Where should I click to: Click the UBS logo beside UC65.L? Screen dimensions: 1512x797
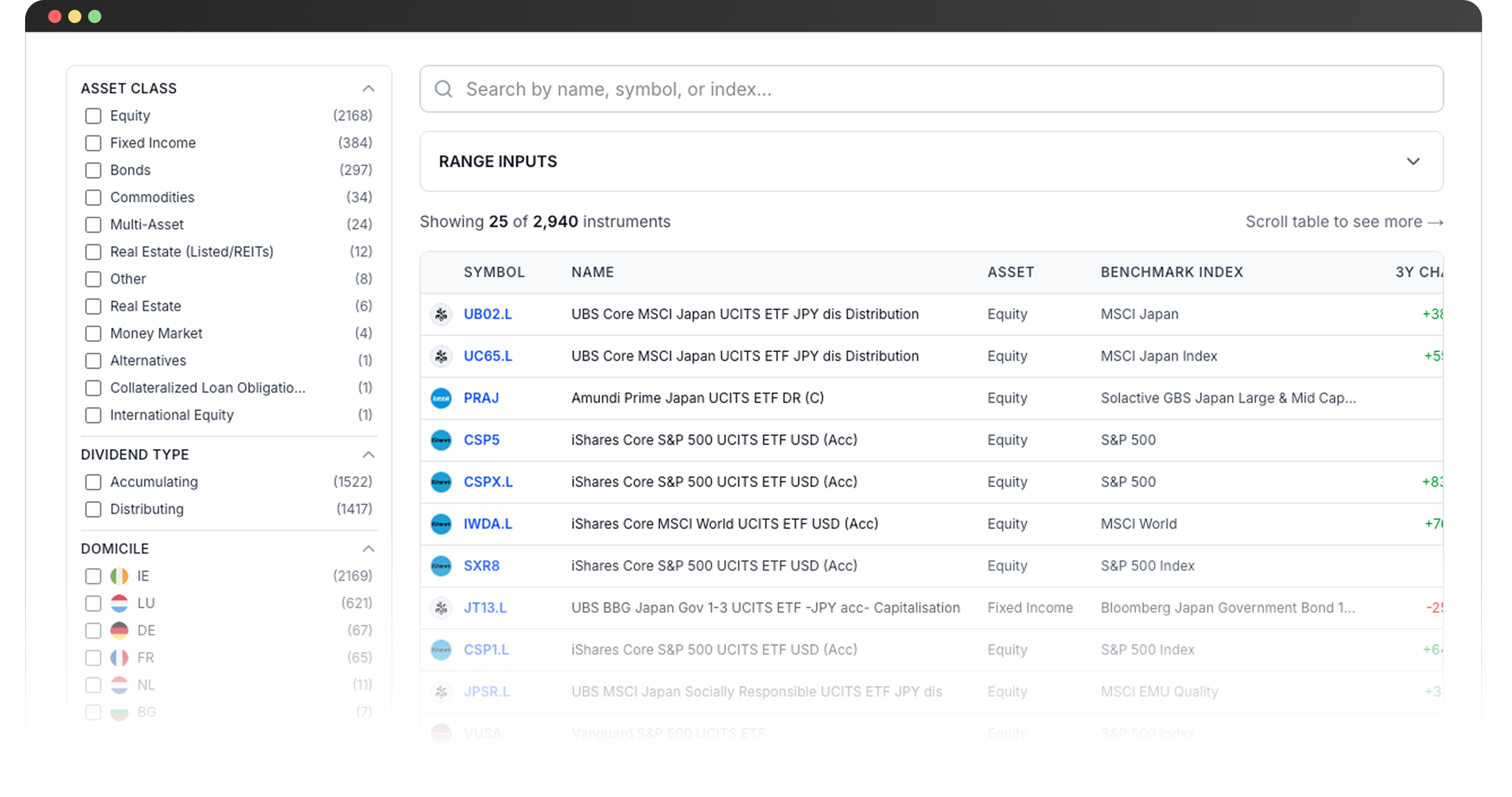(x=441, y=356)
